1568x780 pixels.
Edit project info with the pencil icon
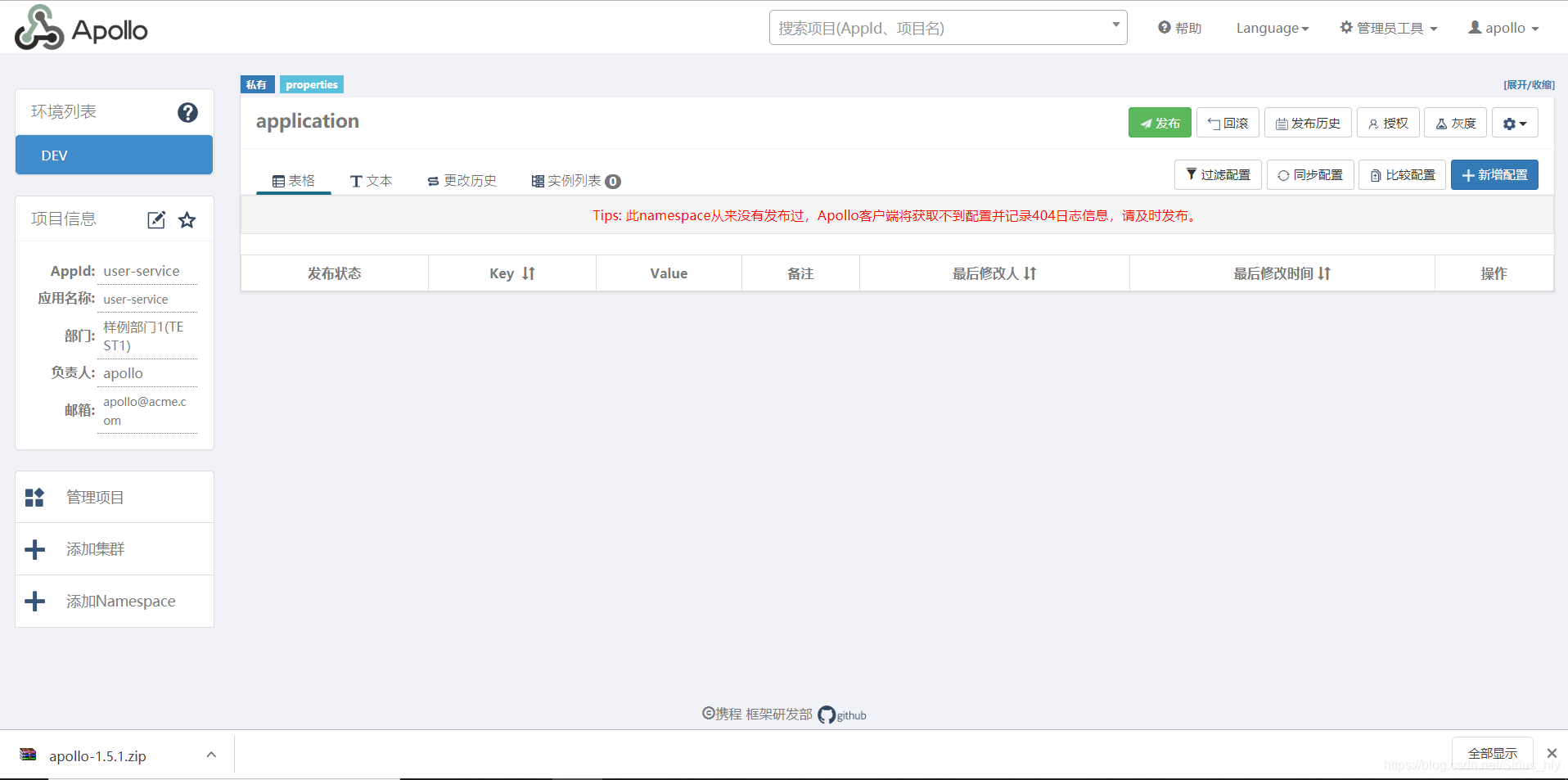tap(156, 219)
